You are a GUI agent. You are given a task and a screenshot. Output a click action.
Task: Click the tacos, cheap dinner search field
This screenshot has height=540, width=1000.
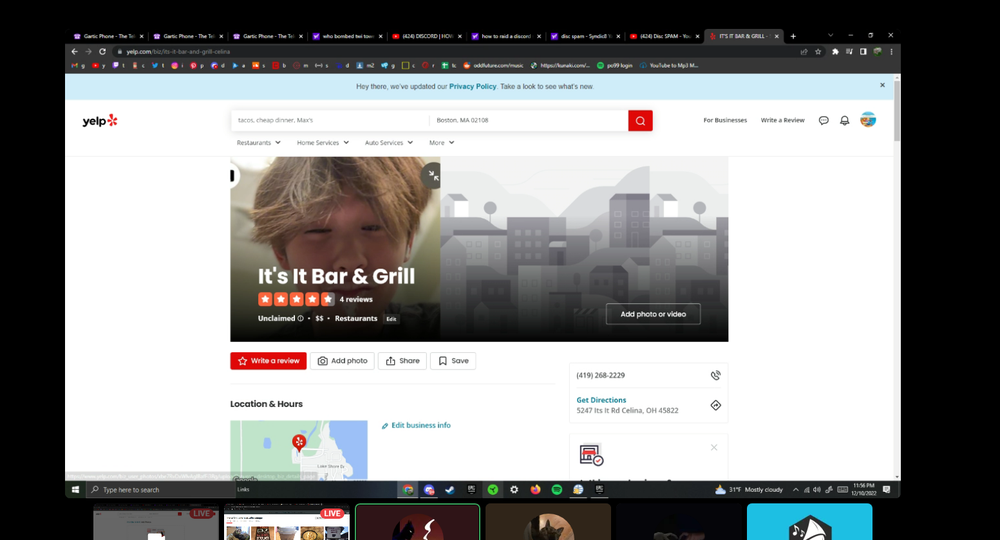(329, 120)
